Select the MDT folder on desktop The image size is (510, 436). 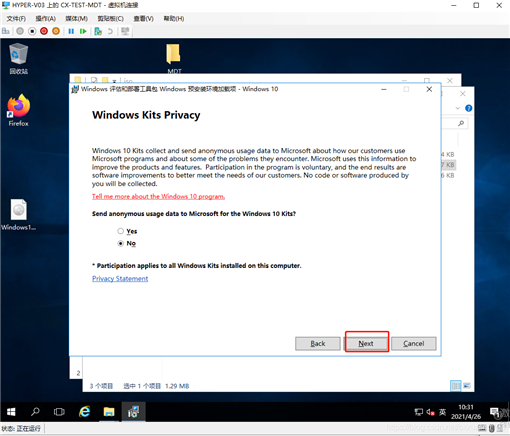174,58
